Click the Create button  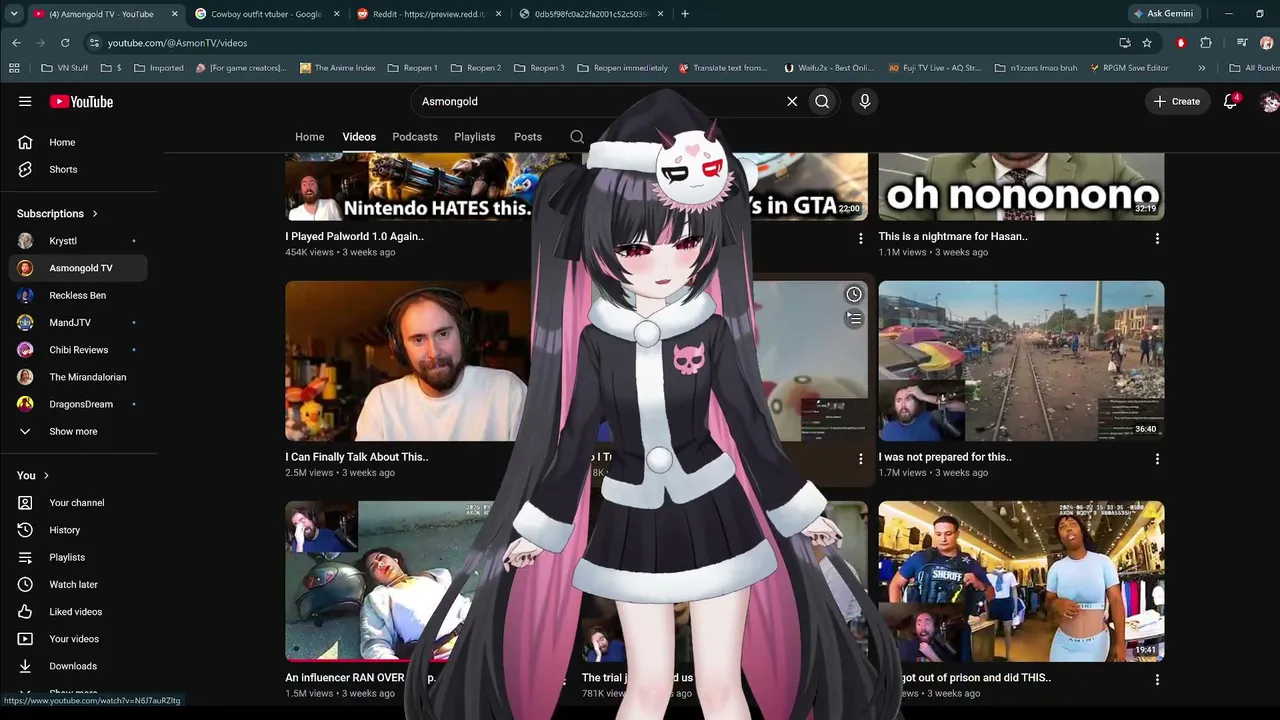pyautogui.click(x=1177, y=101)
